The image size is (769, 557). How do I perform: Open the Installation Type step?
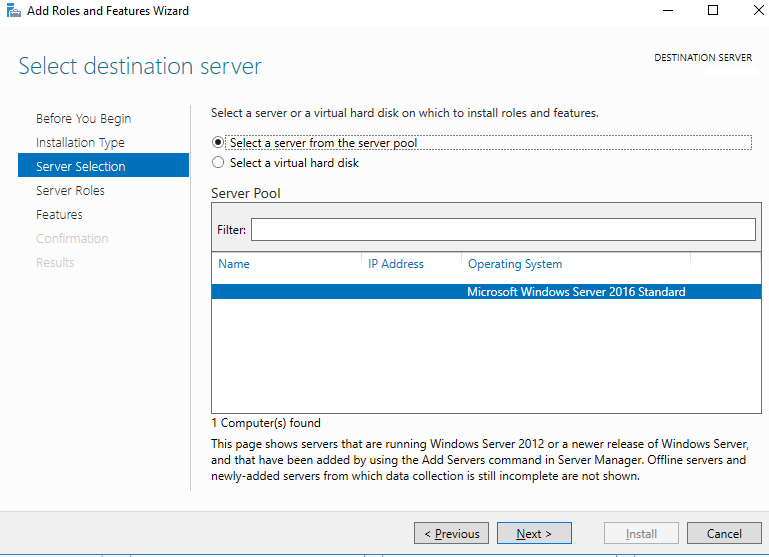pyautogui.click(x=80, y=143)
